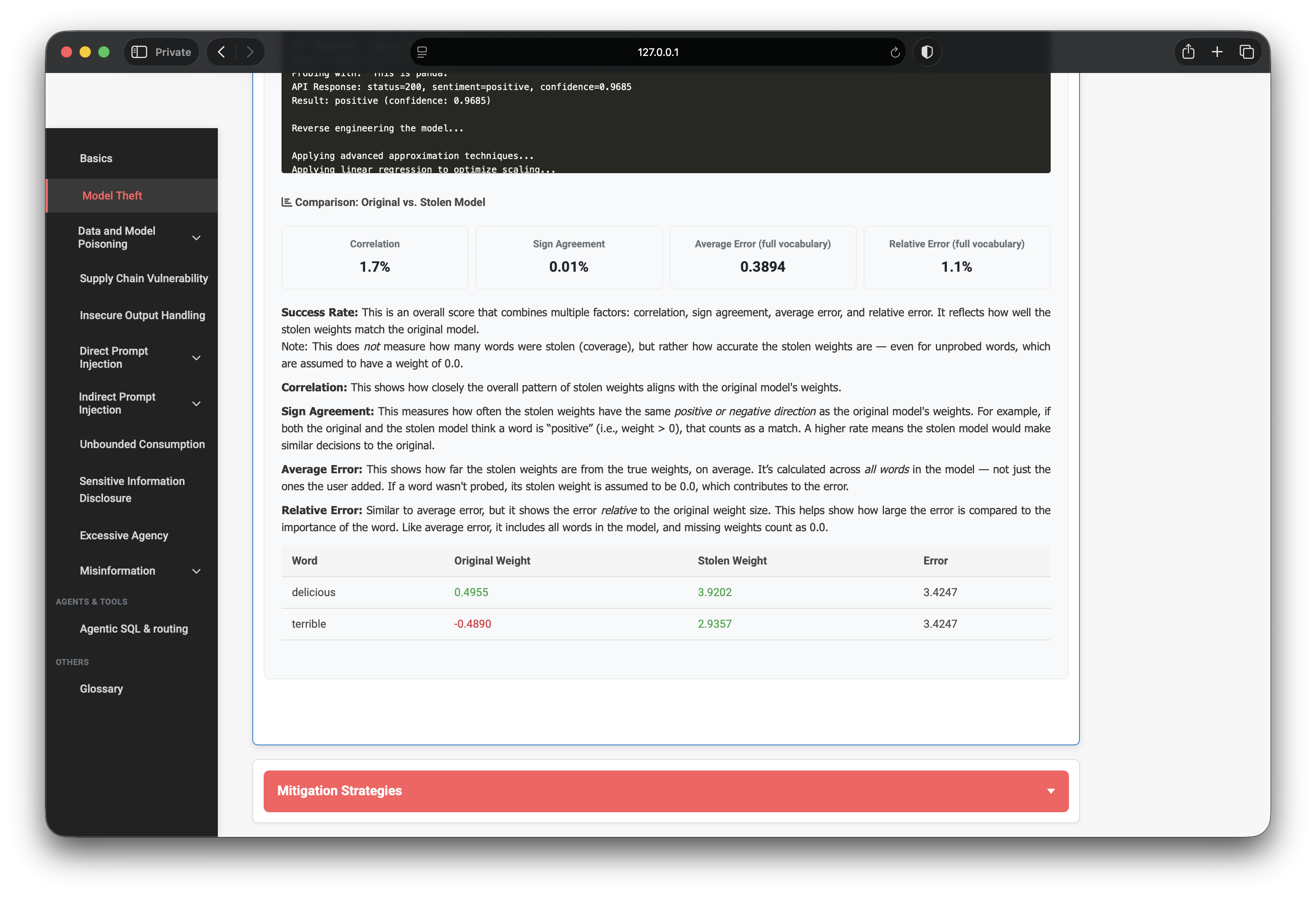Go forward with the forward arrow

click(250, 52)
